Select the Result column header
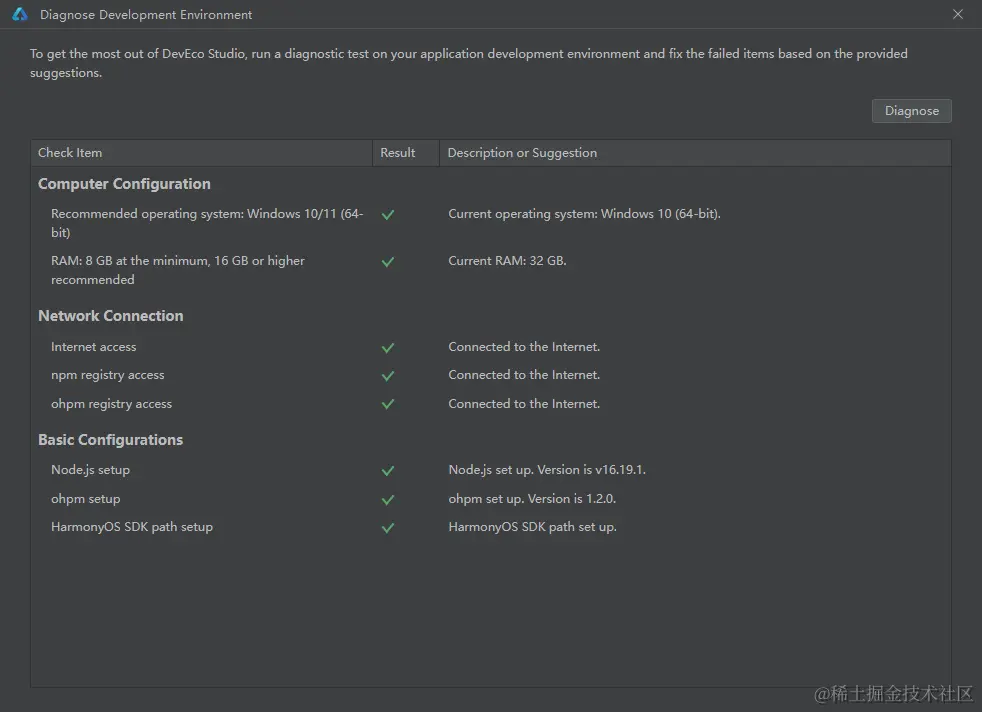This screenshot has height=712, width=982. click(x=406, y=153)
